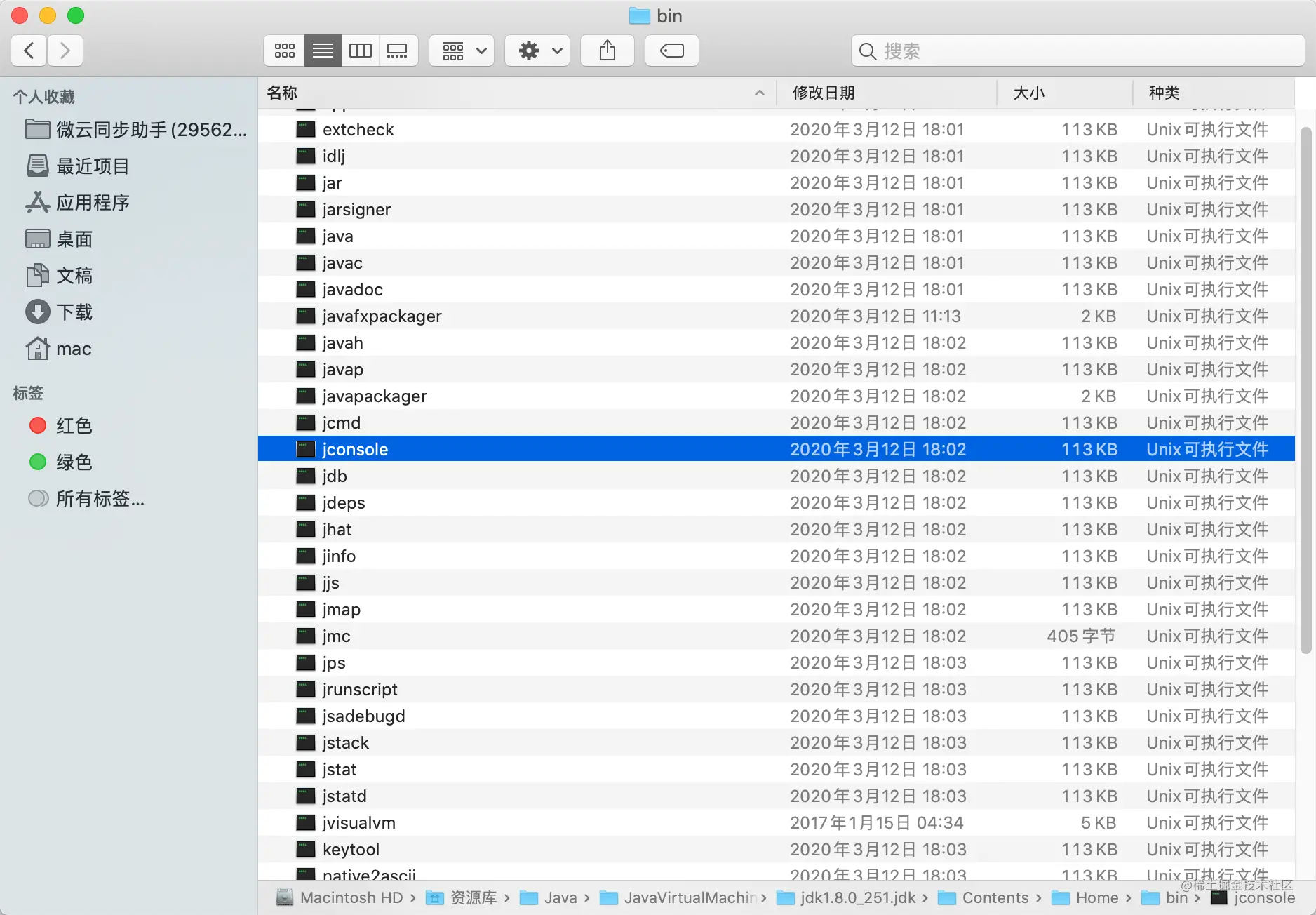Click the vertical scrollbar thumb
1316x915 pixels.
click(x=1305, y=390)
